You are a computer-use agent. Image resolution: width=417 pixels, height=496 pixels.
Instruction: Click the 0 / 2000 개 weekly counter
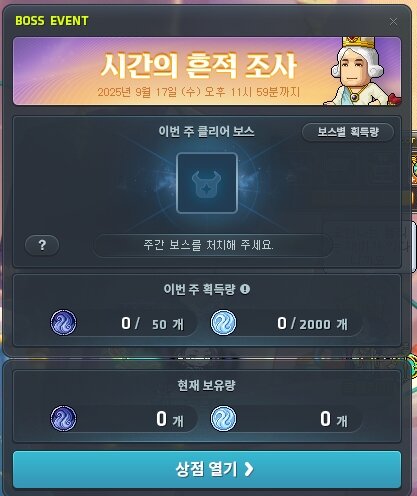pyautogui.click(x=312, y=323)
